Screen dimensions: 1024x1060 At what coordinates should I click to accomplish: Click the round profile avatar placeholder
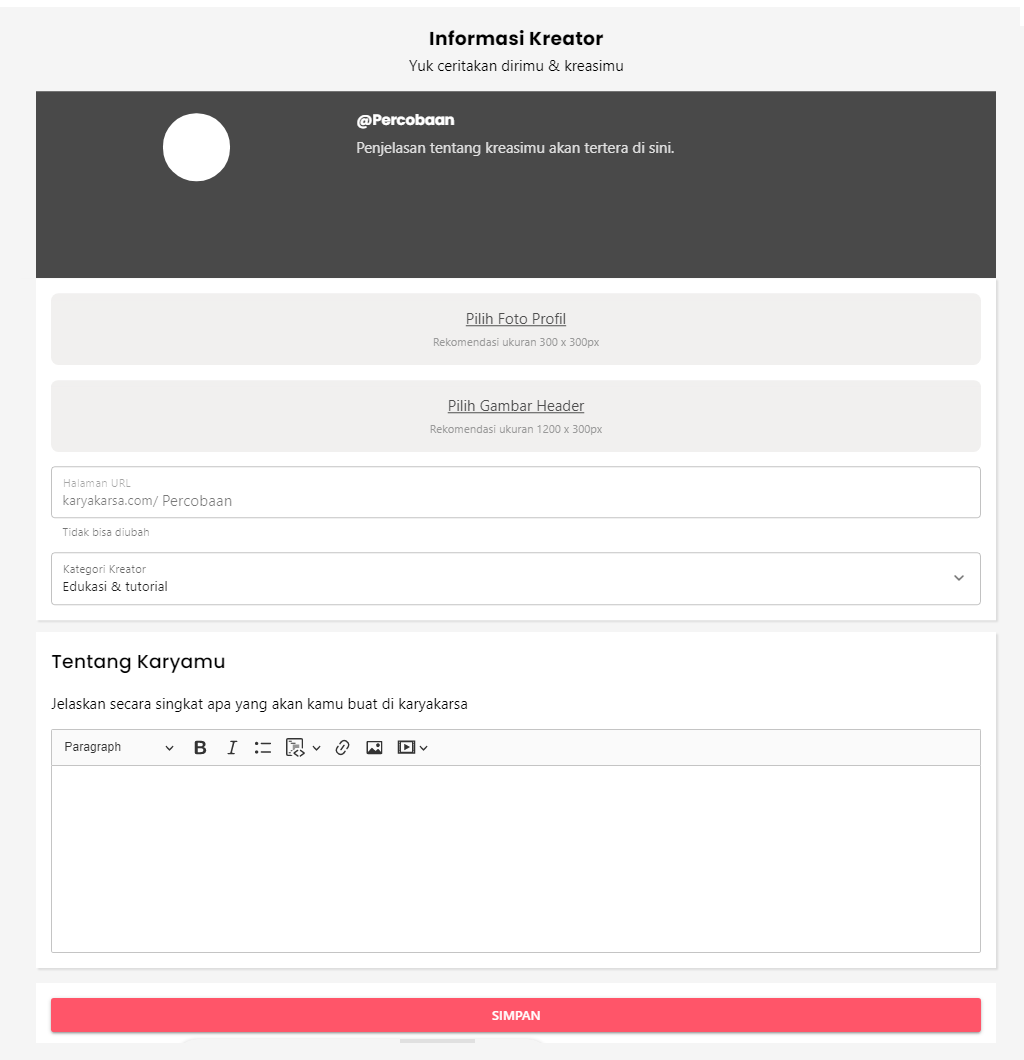(196, 147)
